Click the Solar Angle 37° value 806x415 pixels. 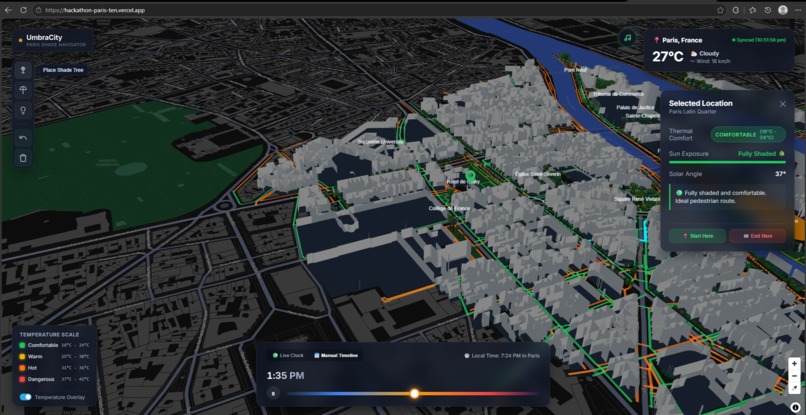pos(780,174)
